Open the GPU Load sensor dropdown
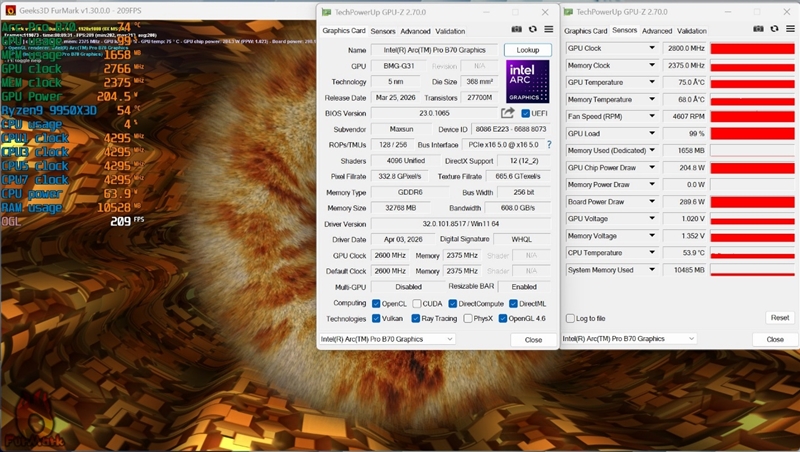 (652, 133)
